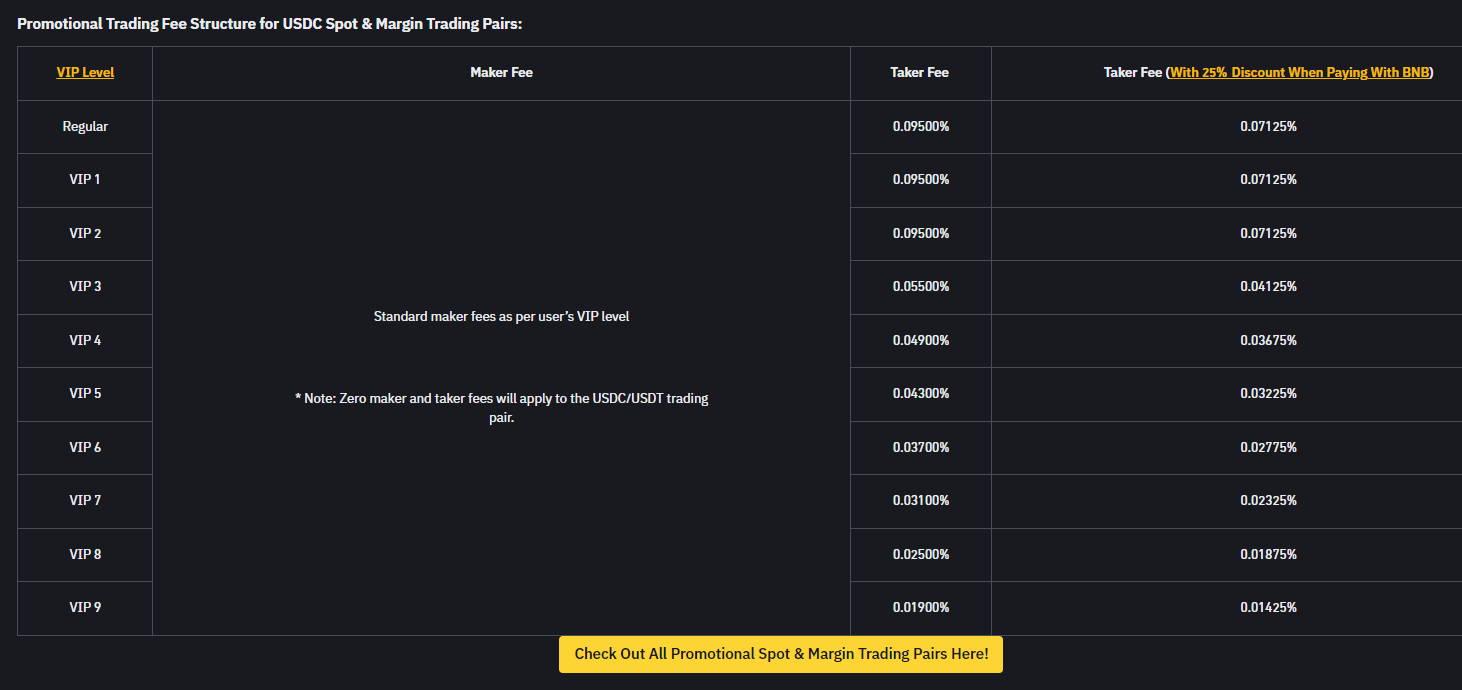The image size is (1462, 690).
Task: Click the 0.04900% taker fee for VIP 4
Action: [x=921, y=340]
